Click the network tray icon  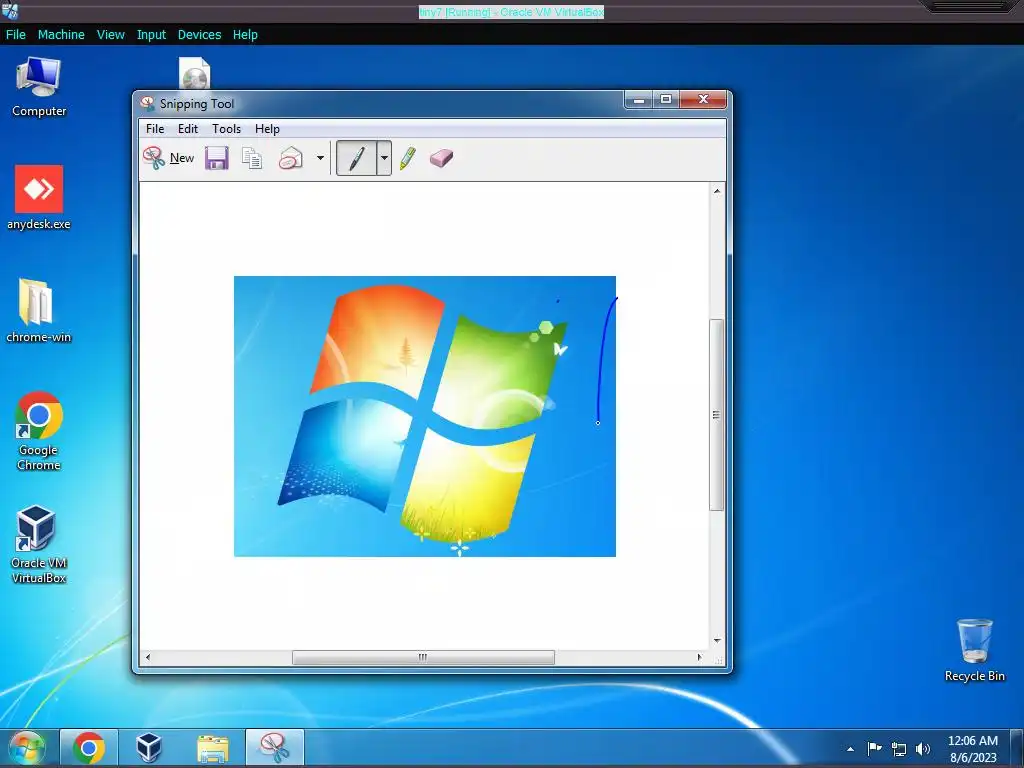click(x=899, y=749)
